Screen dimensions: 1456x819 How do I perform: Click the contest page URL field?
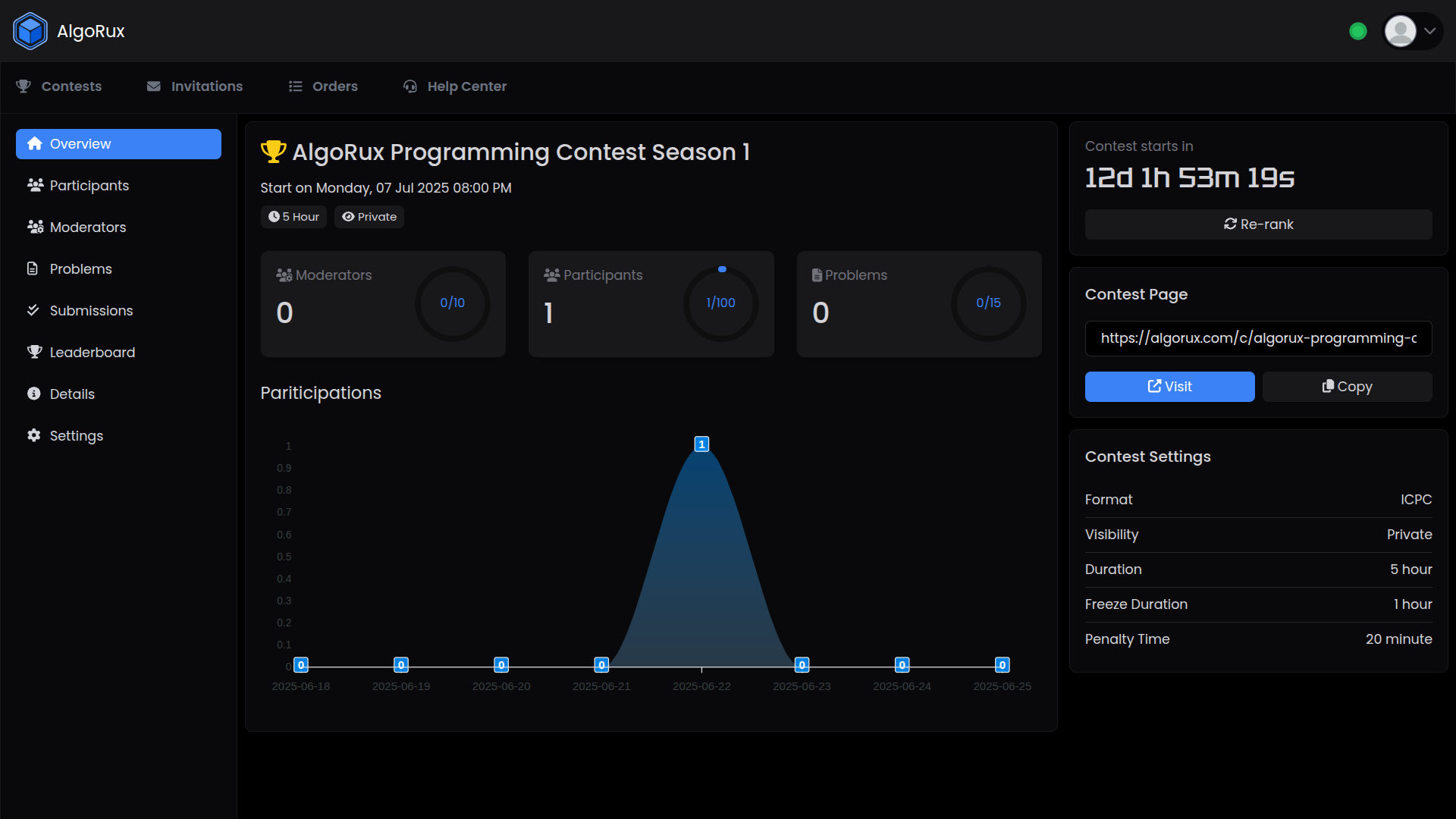(x=1258, y=338)
